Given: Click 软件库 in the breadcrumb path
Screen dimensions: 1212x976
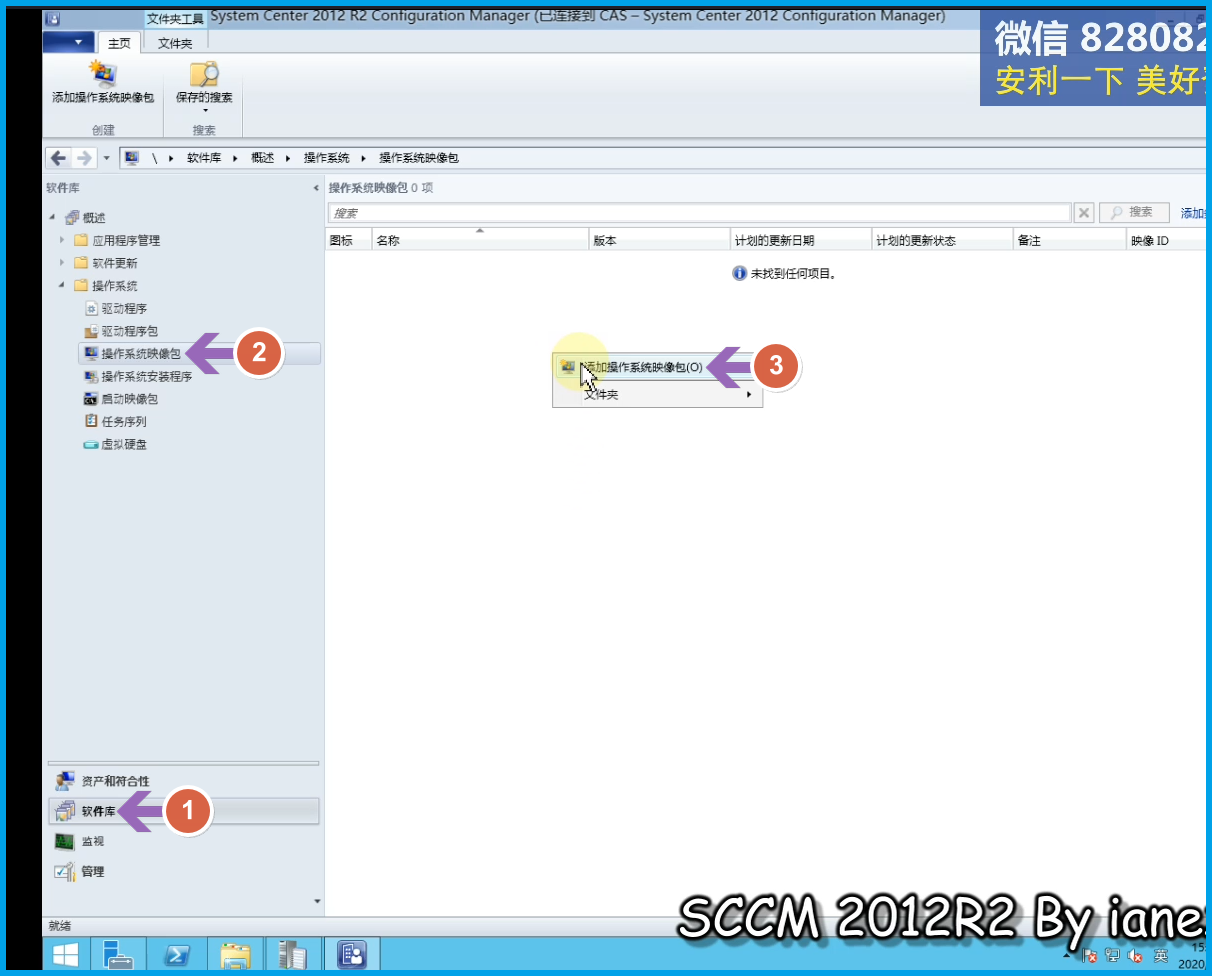Looking at the screenshot, I should pos(204,158).
